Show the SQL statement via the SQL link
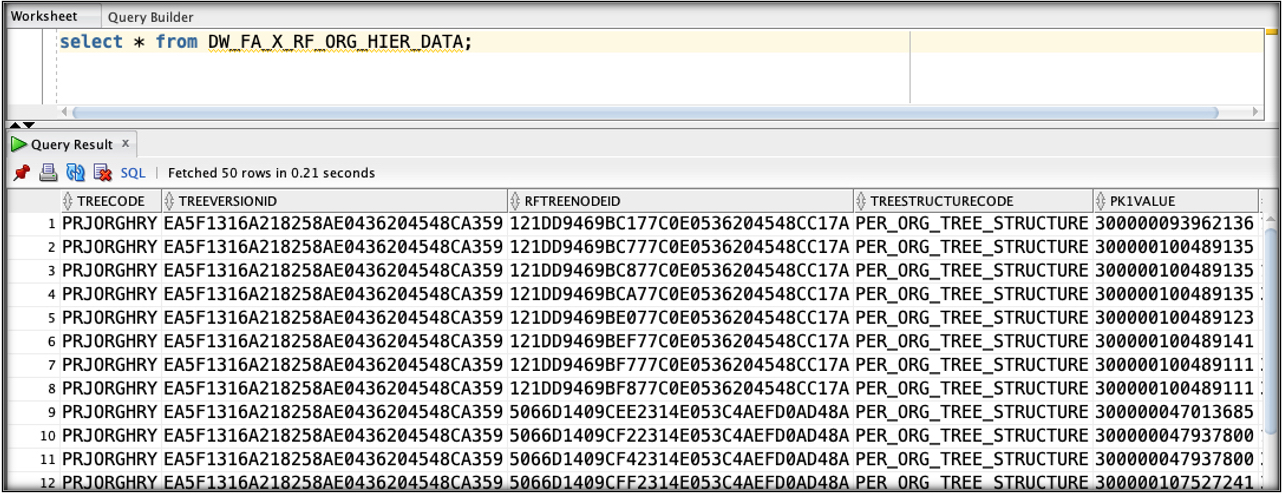Viewport: 1283px width, 498px height. pos(133,173)
